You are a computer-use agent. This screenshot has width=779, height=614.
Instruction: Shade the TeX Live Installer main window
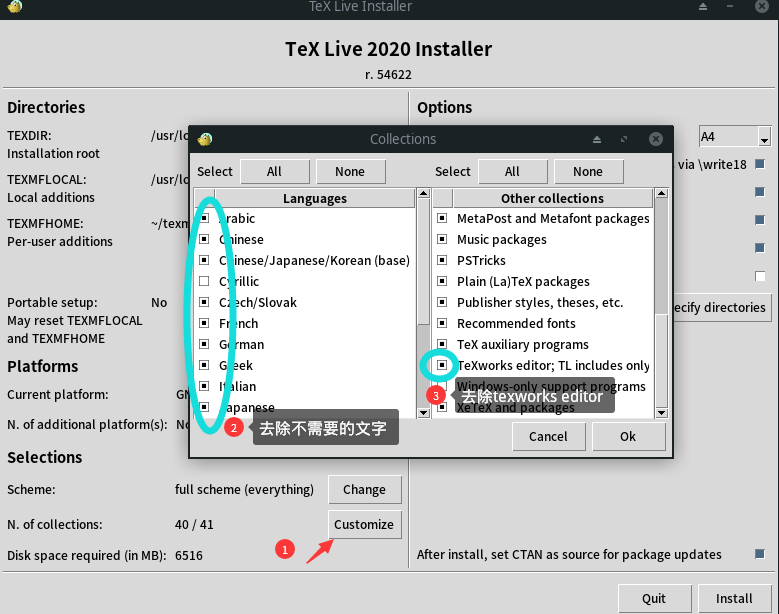pyautogui.click(x=702, y=6)
